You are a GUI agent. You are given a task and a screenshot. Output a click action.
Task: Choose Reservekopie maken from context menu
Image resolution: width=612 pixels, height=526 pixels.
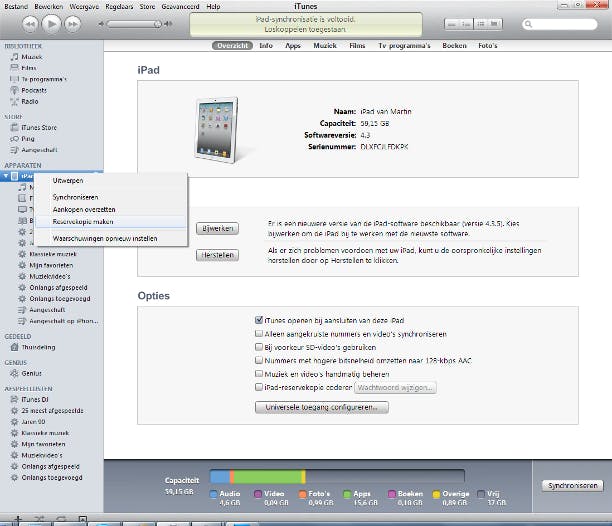[111, 222]
